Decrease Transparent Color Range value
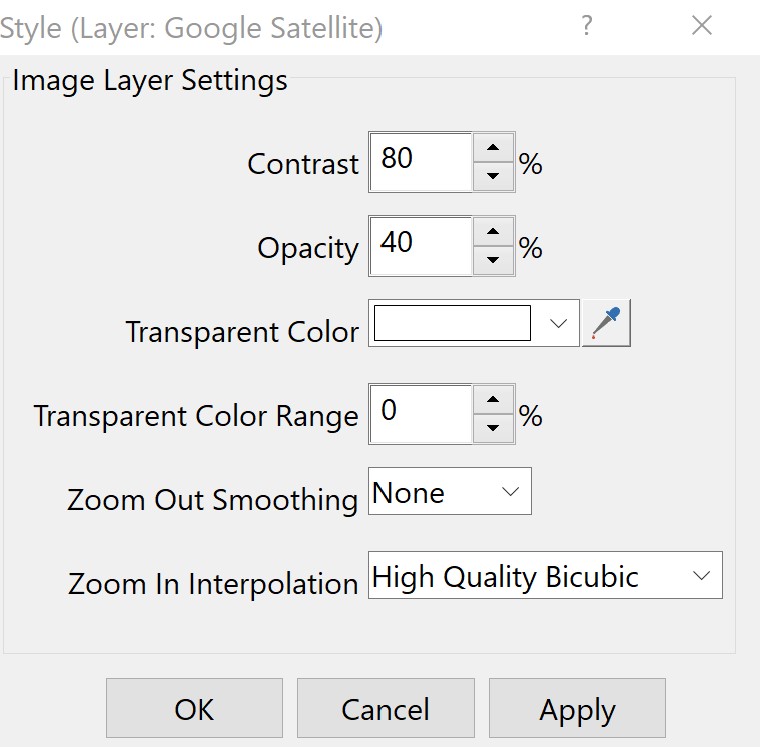The image size is (760, 747). tap(492, 428)
